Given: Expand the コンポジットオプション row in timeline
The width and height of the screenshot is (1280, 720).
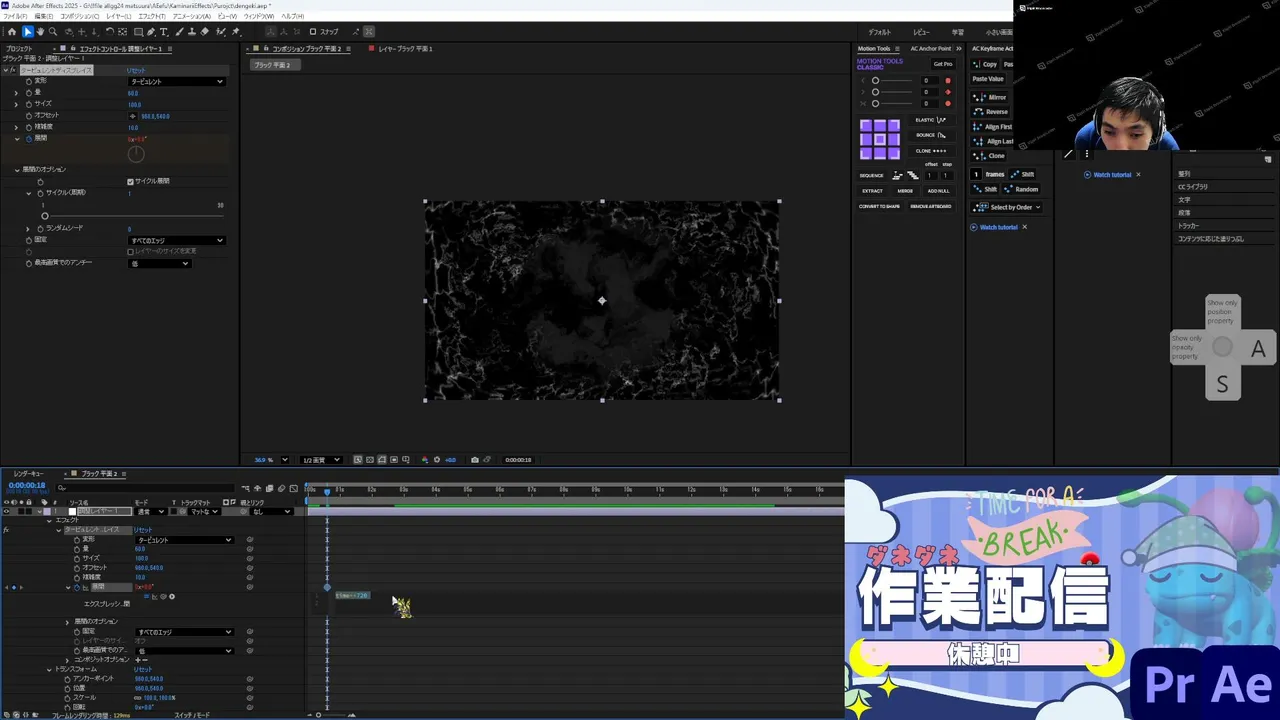Looking at the screenshot, I should [67, 660].
